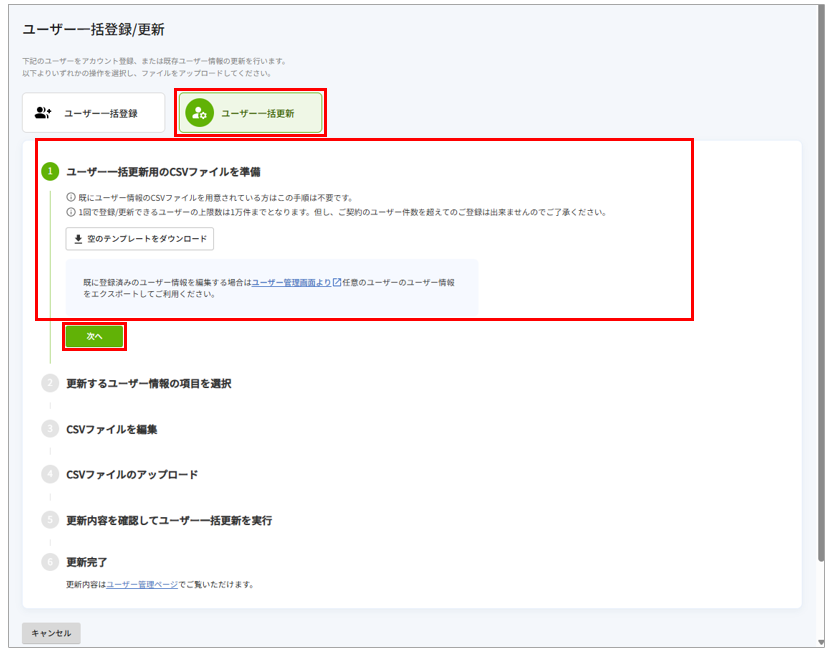832x655 pixels.
Task: Click the green 次へ button
Action: point(94,337)
